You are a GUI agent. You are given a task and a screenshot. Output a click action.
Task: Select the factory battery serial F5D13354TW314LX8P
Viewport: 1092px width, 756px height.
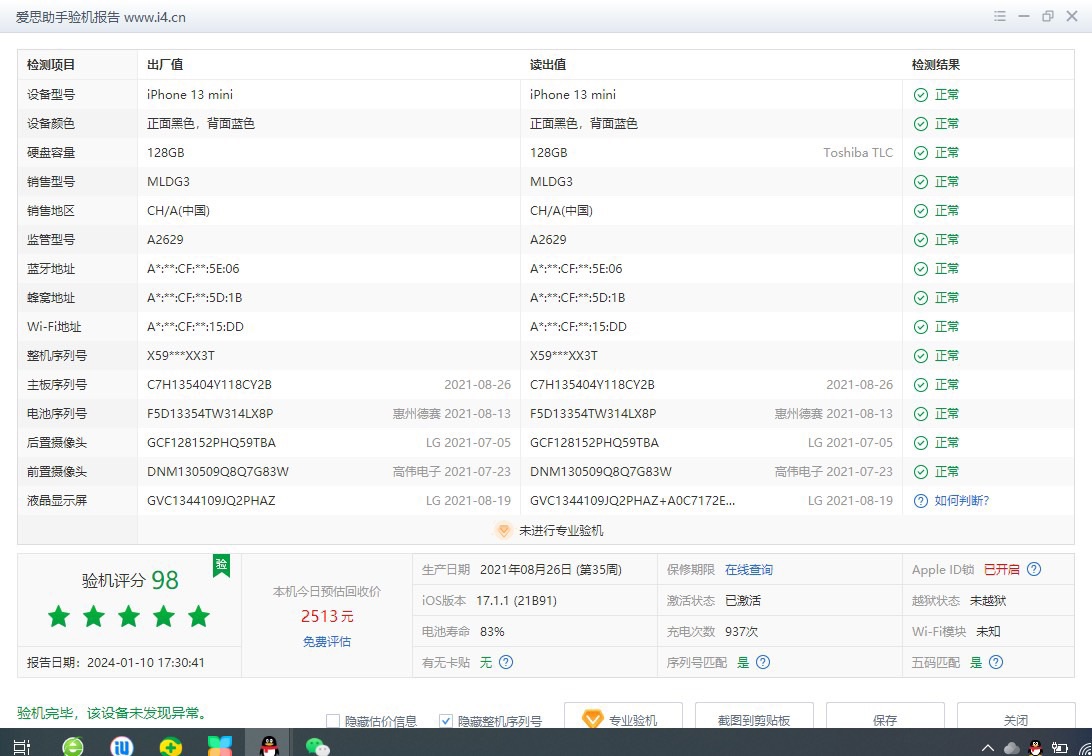[x=210, y=414]
